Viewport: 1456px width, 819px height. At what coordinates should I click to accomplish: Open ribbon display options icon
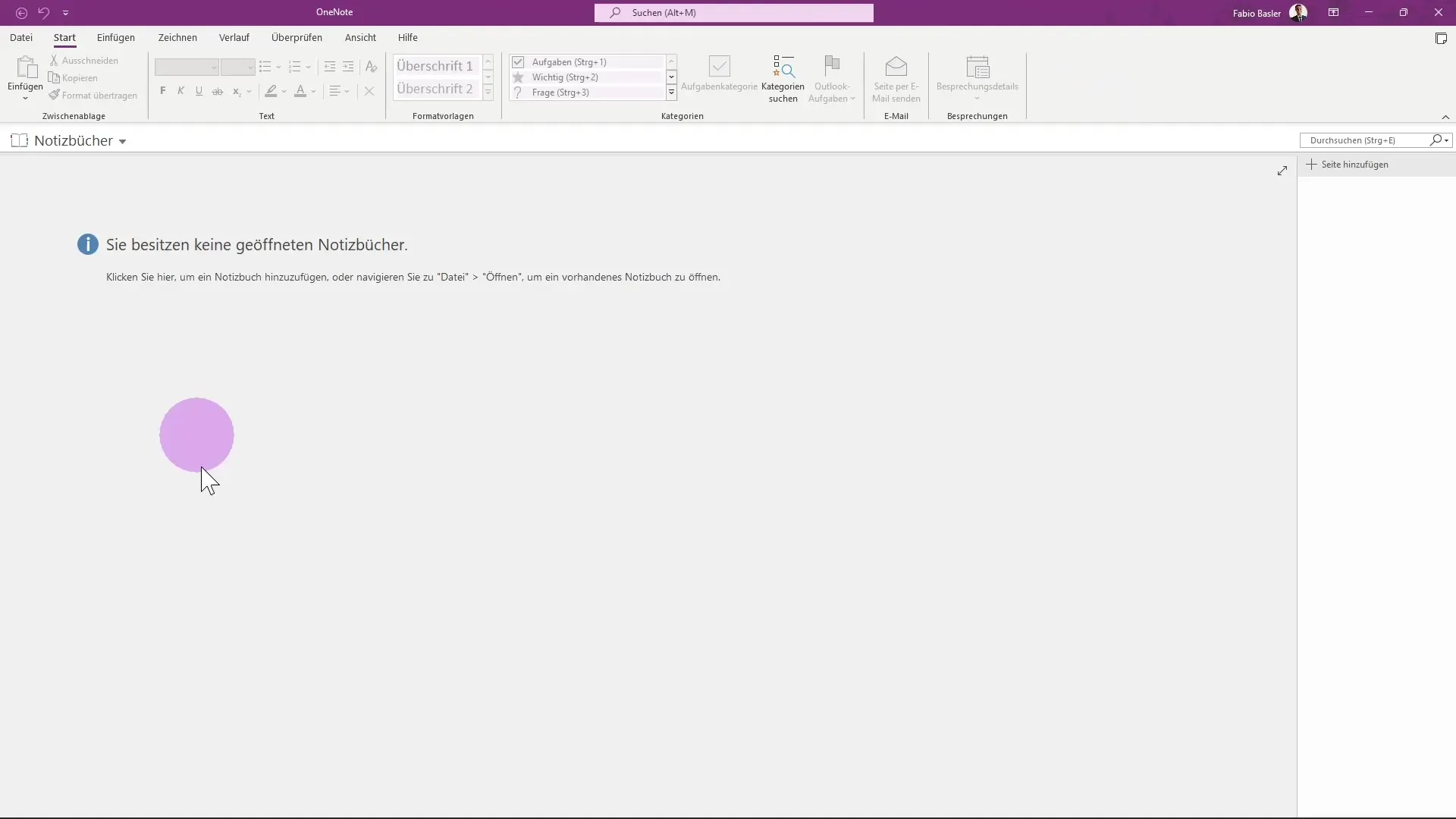(x=1333, y=13)
